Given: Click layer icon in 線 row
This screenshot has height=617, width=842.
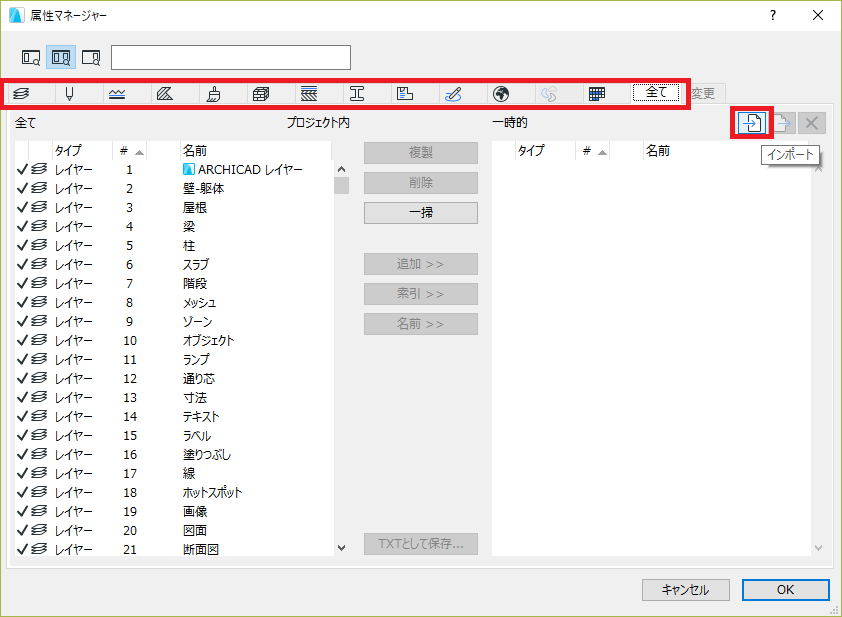Looking at the screenshot, I should click(x=39, y=473).
